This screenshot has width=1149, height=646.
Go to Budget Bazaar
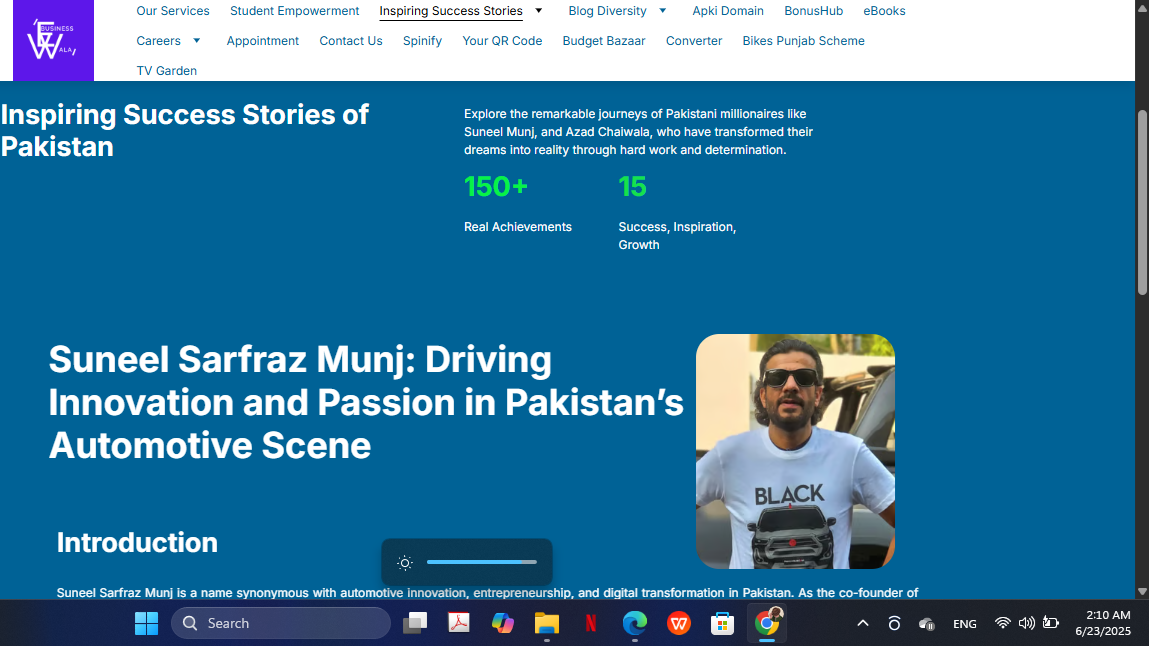(604, 41)
